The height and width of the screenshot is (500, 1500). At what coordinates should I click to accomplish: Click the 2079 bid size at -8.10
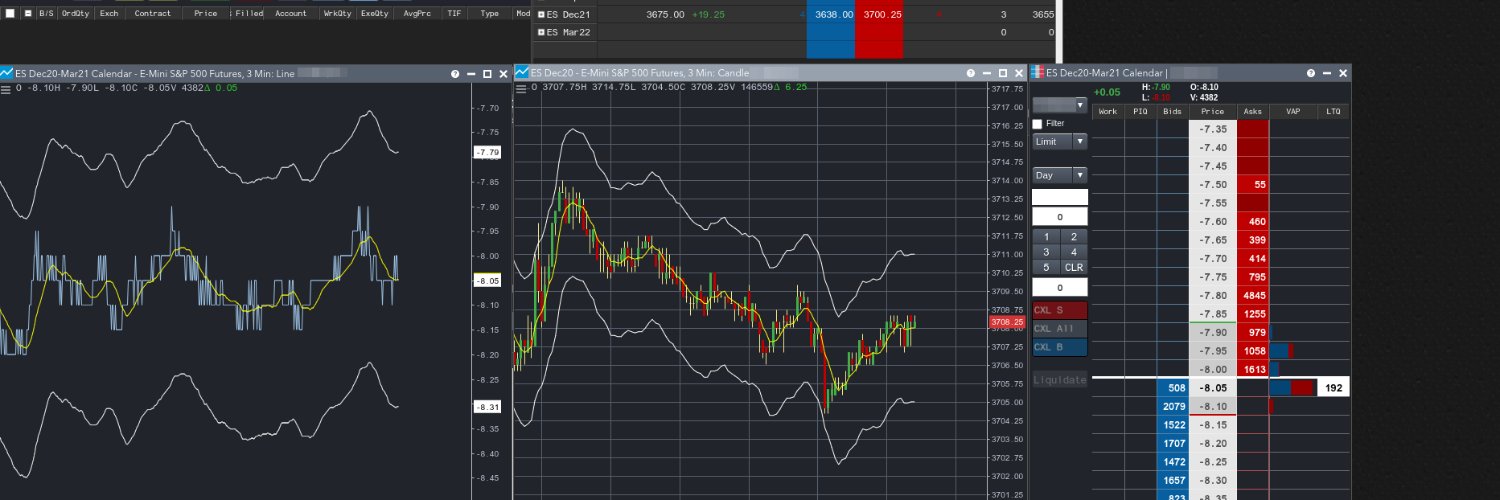(1172, 406)
